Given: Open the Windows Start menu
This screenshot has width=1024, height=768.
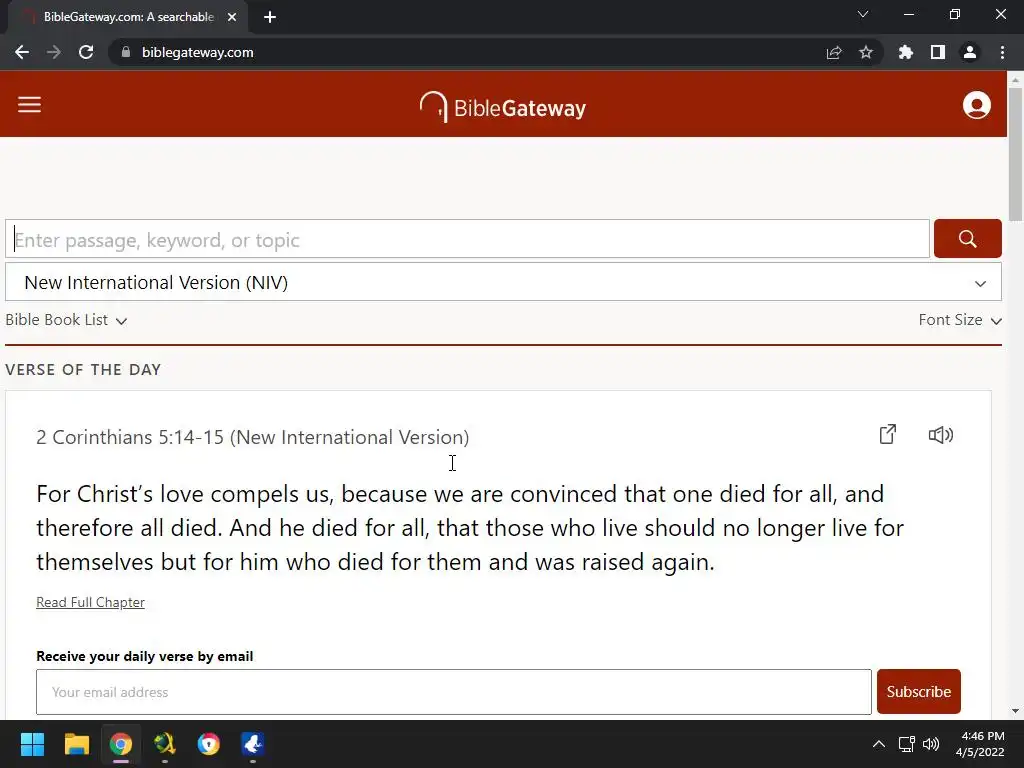Looking at the screenshot, I should [32, 744].
